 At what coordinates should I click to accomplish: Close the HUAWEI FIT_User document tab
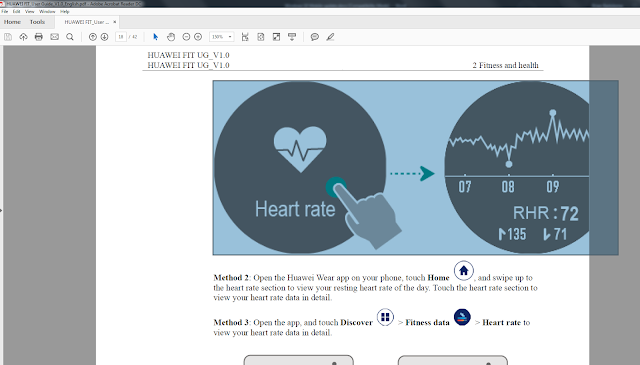coord(115,22)
